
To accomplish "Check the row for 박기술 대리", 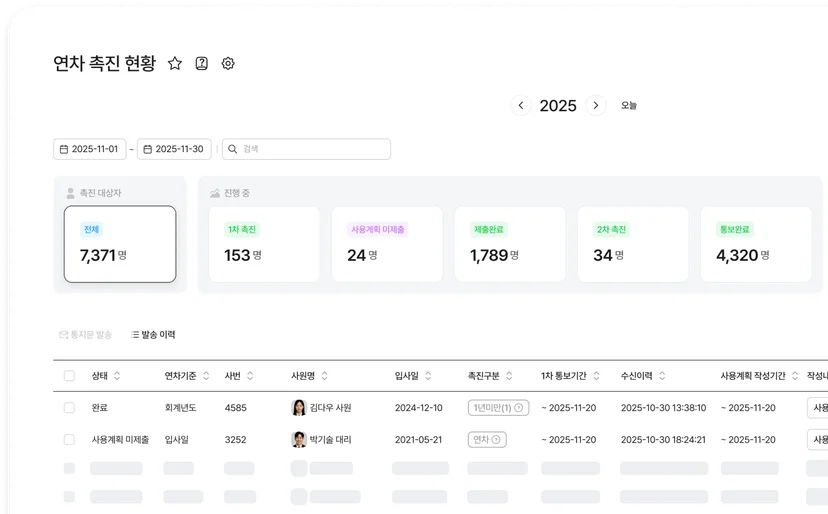I will tap(69, 440).
